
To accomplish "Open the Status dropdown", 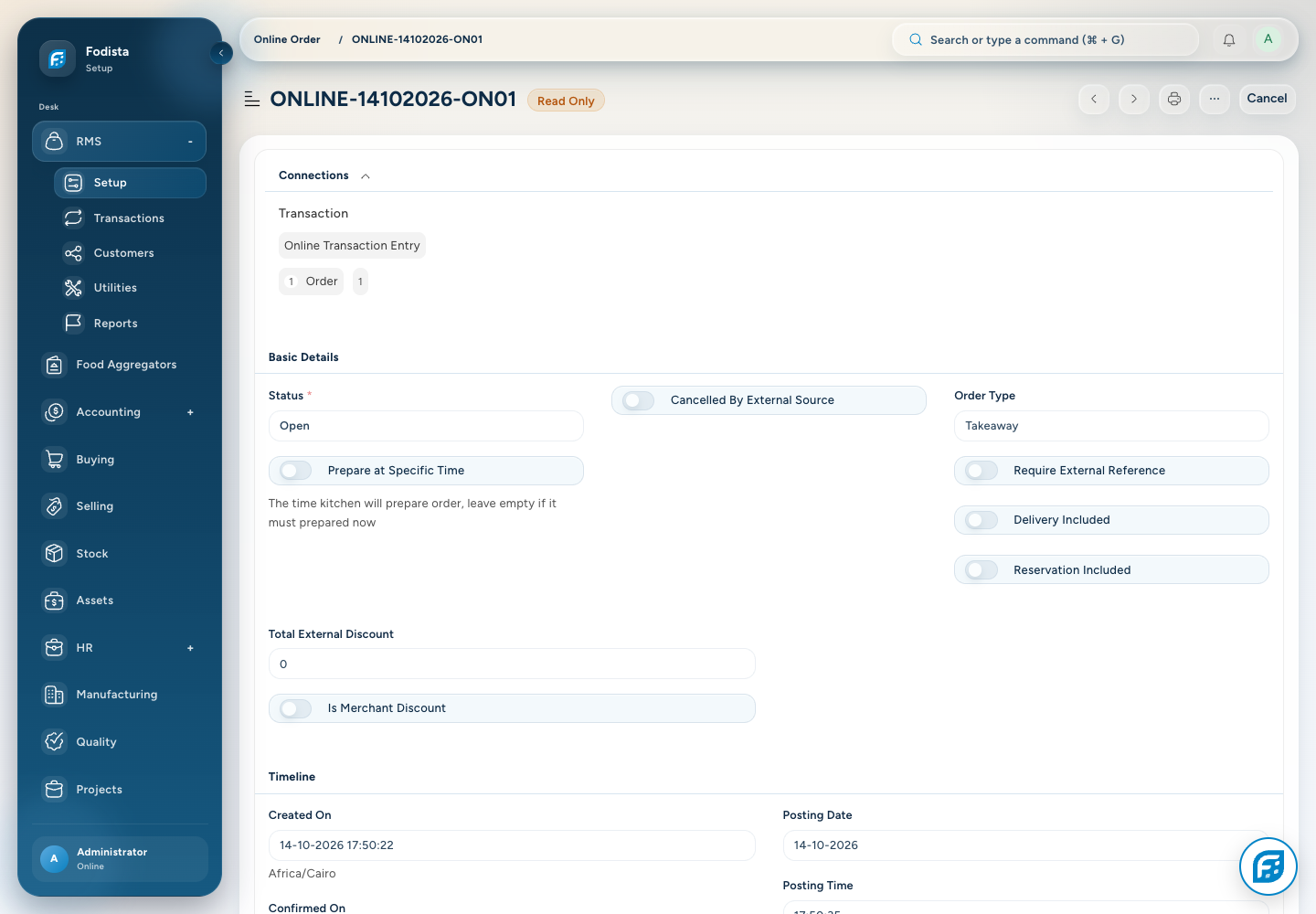I will point(426,426).
